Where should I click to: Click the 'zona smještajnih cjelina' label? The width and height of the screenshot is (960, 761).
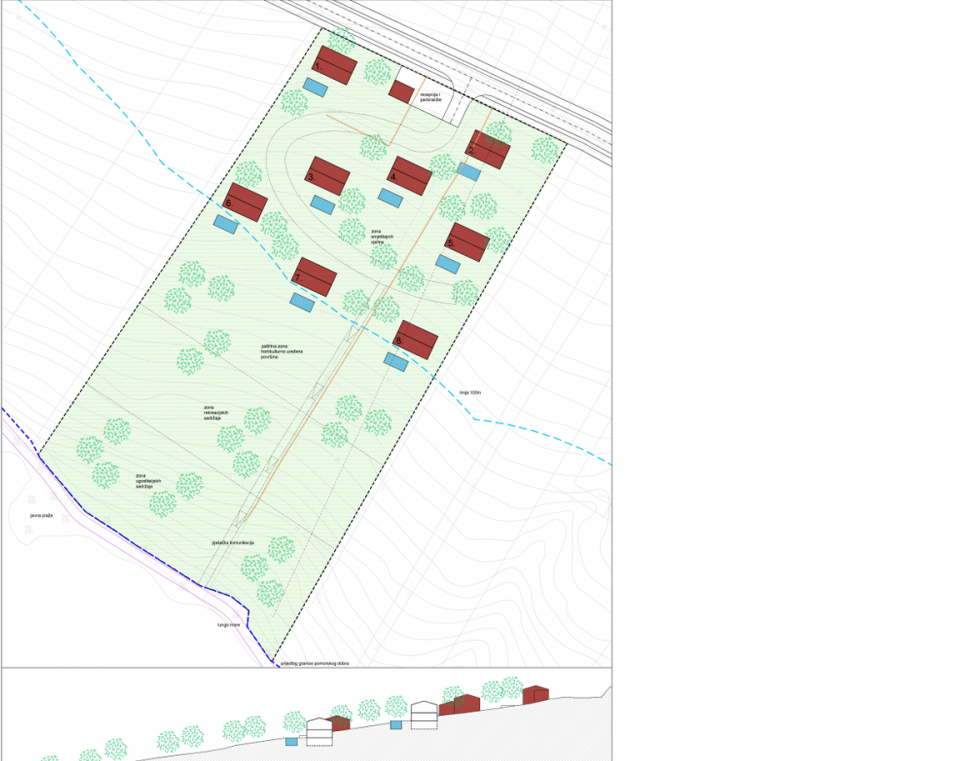[382, 234]
